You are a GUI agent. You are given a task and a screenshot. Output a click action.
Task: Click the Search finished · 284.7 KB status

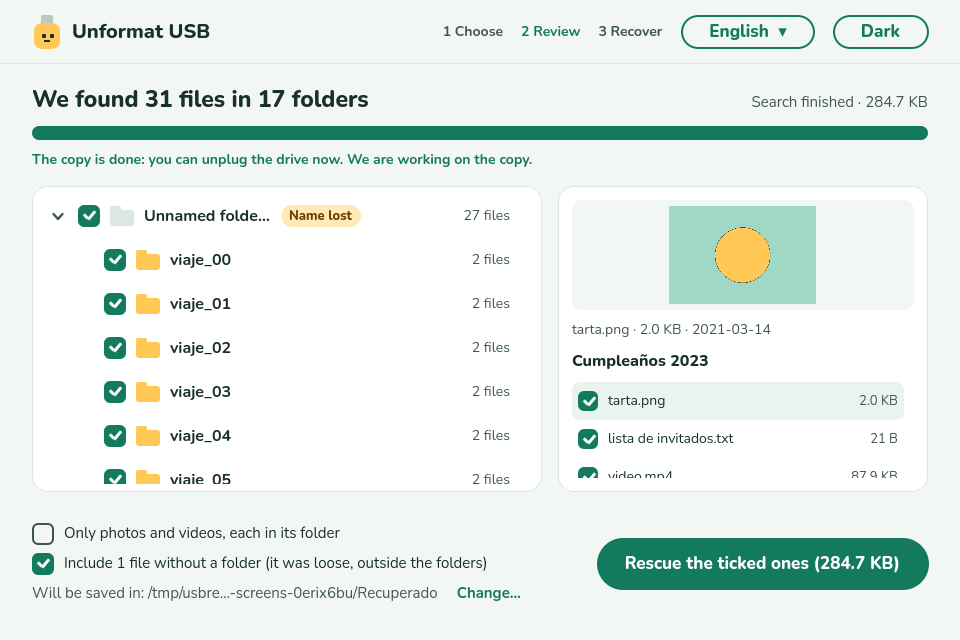[x=839, y=102]
